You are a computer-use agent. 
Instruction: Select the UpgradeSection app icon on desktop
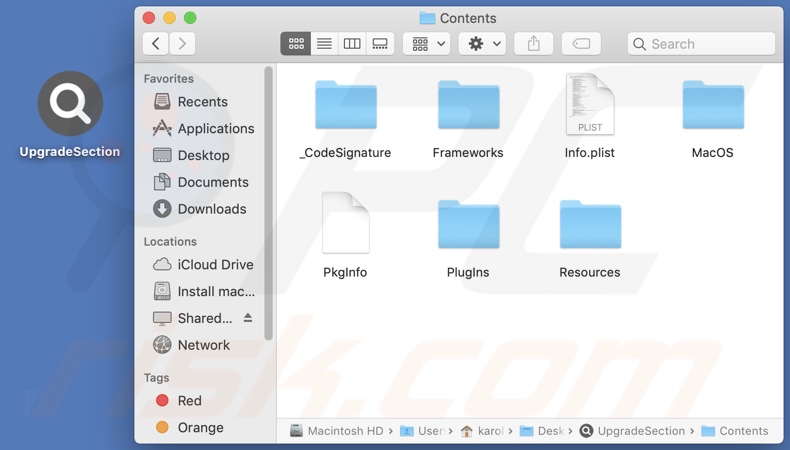pos(70,104)
